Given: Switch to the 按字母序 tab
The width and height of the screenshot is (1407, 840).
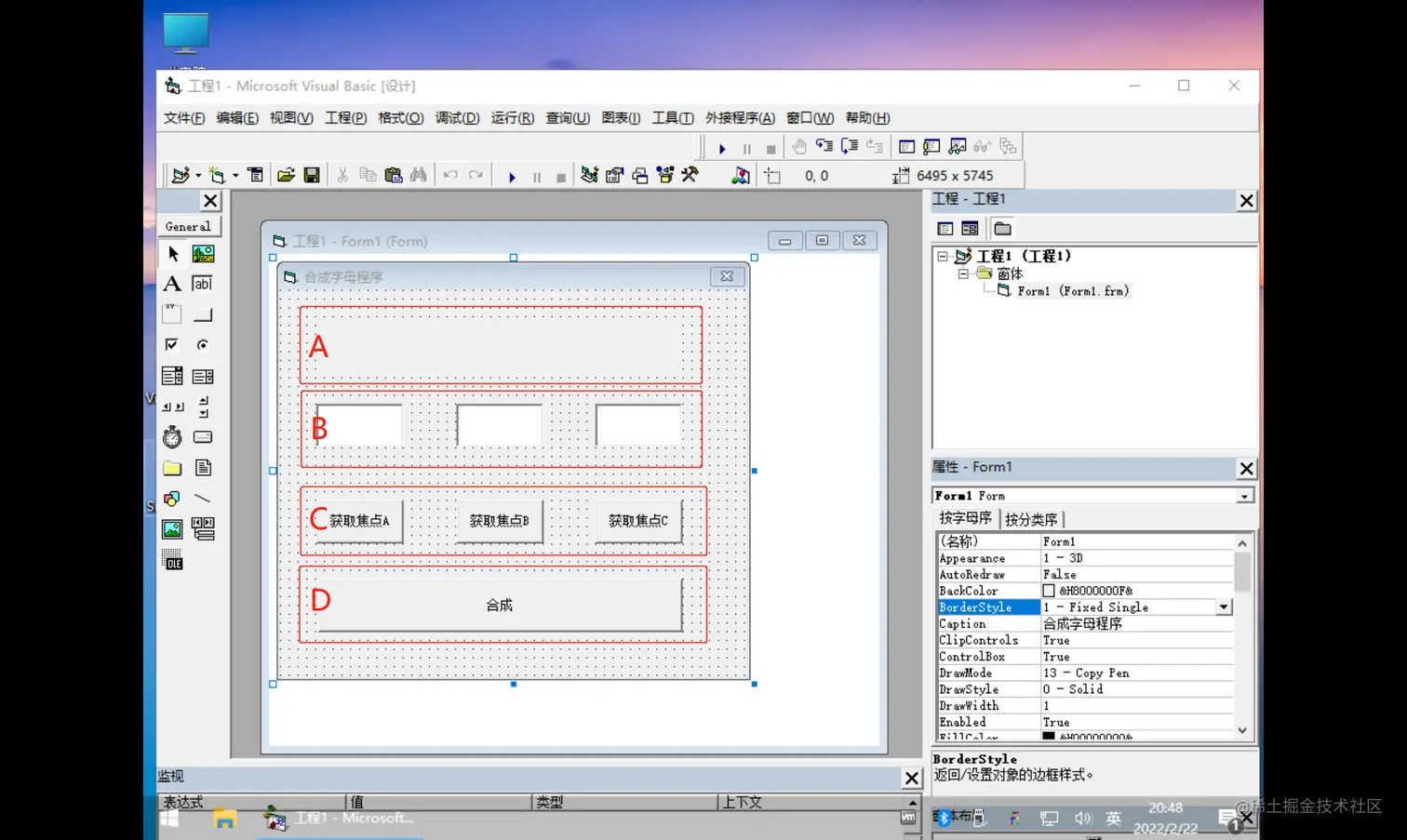Looking at the screenshot, I should 965,518.
